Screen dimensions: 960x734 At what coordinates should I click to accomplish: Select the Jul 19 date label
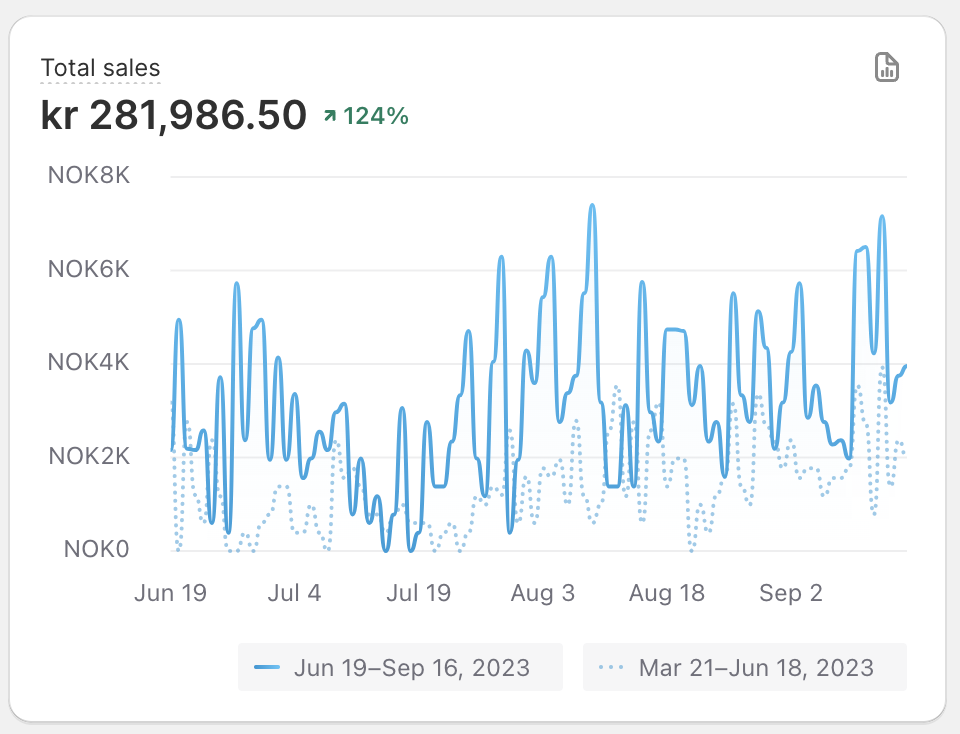pos(418,593)
